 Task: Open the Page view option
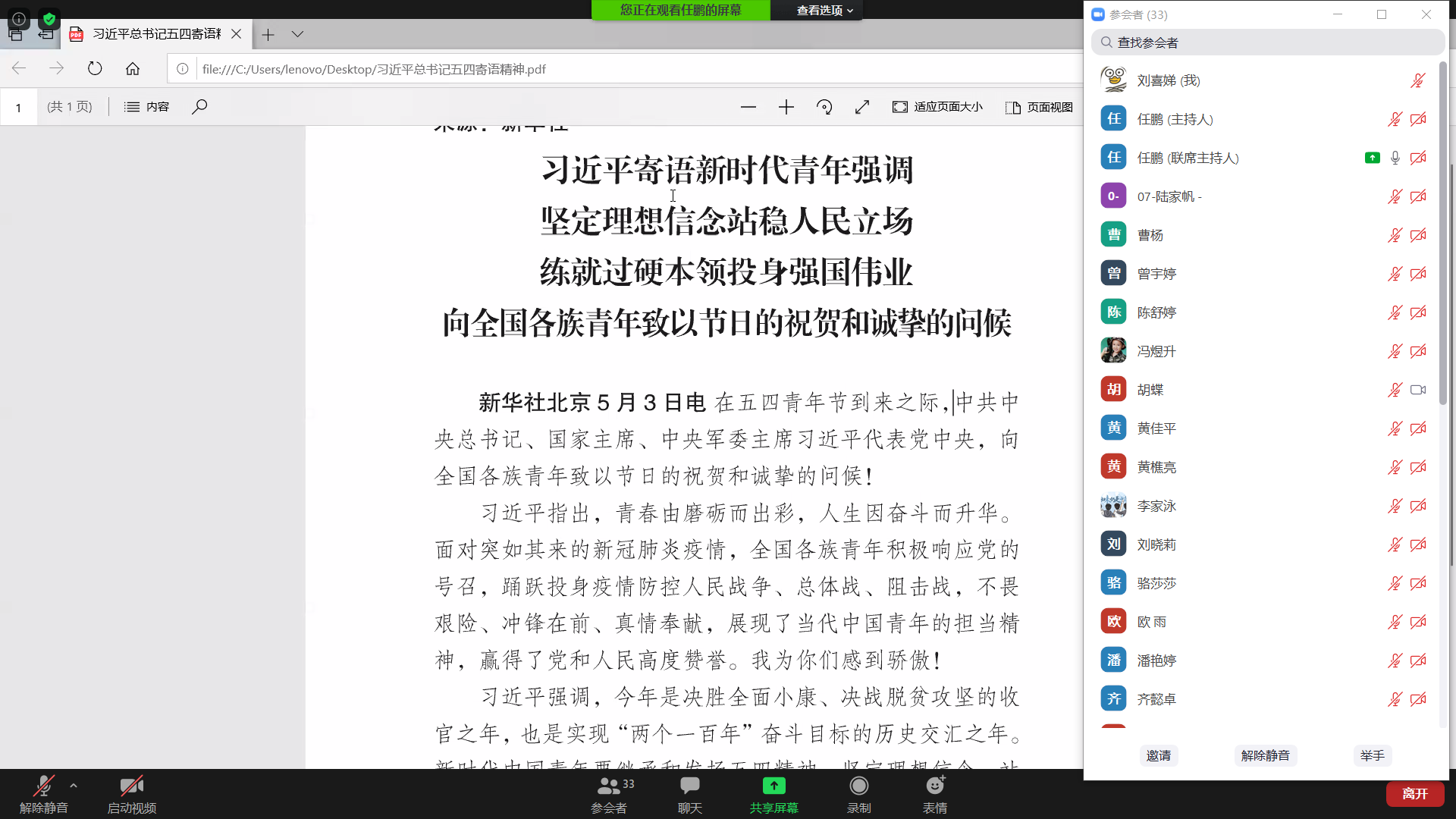pyautogui.click(x=1039, y=107)
